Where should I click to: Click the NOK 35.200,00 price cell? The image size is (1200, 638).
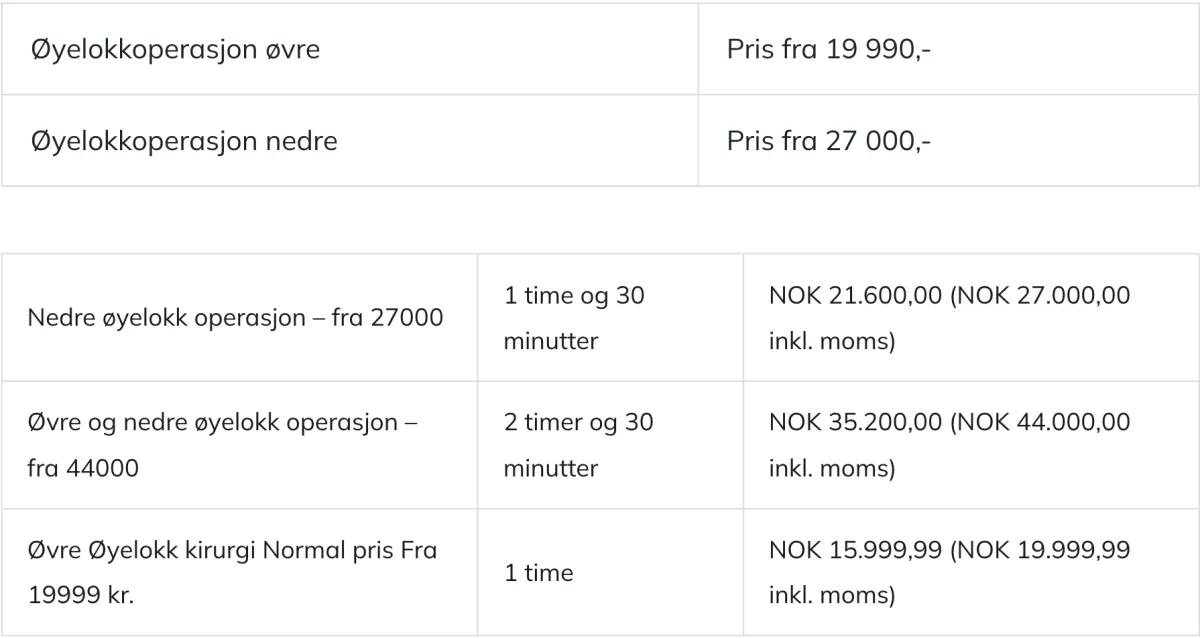(971, 445)
